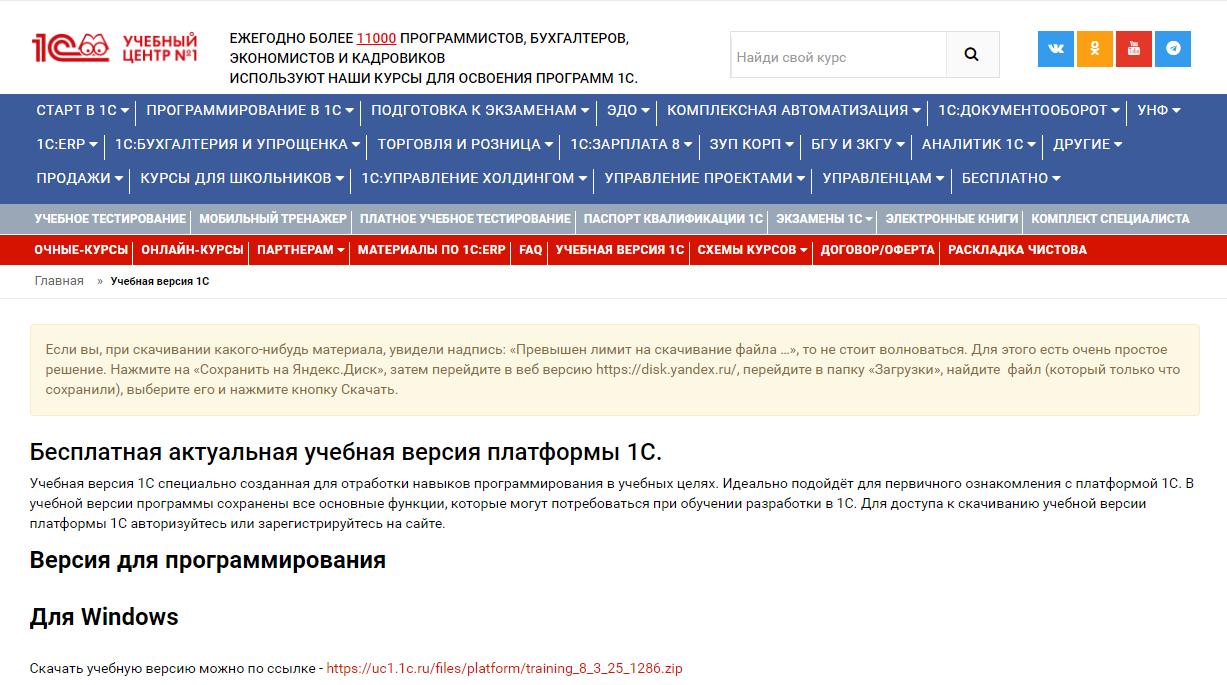Screen dimensions: 1227x685
Task: Open the YouTube channel icon
Action: click(1134, 49)
